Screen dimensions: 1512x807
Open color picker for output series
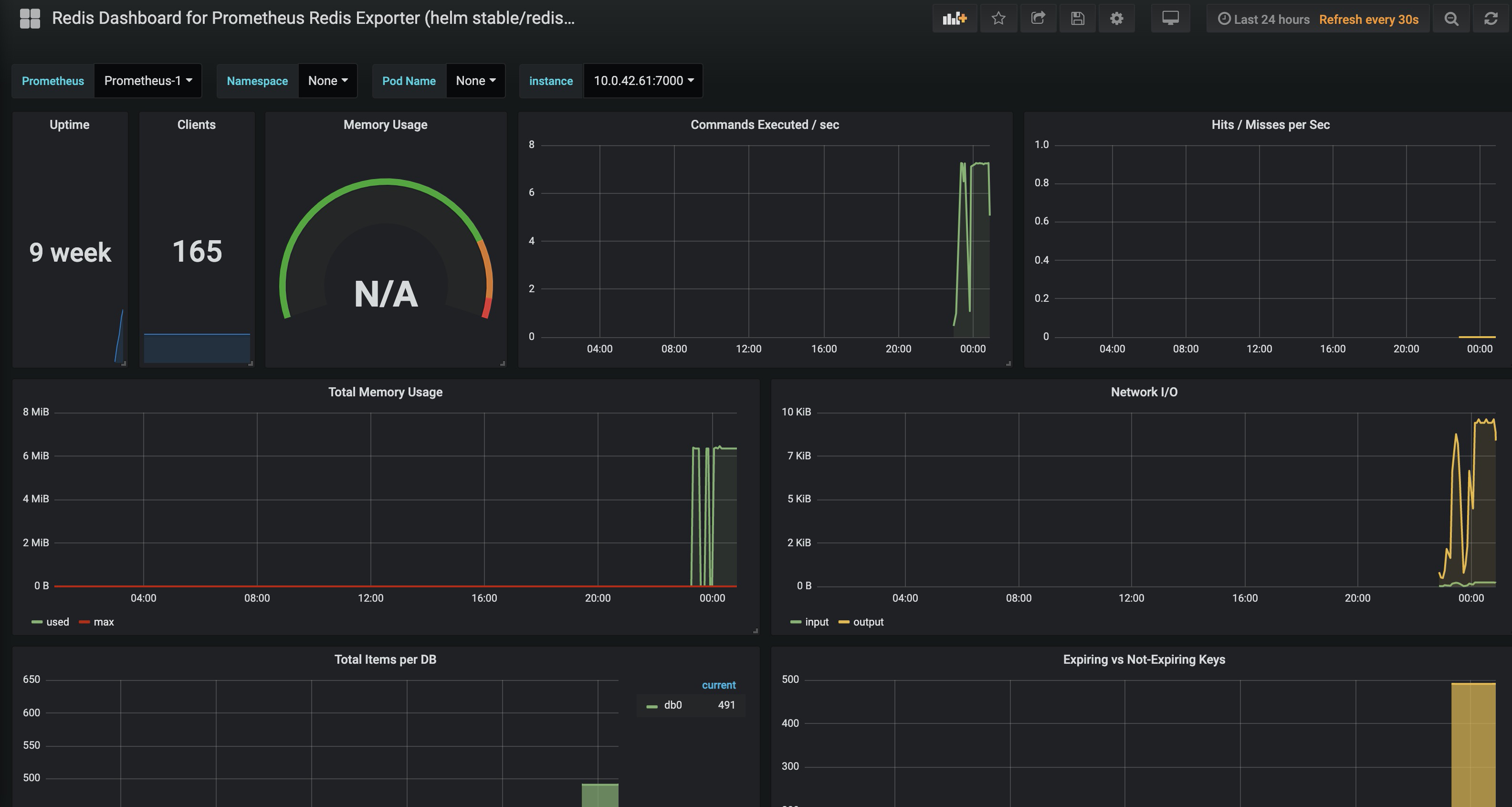pyautogui.click(x=844, y=622)
